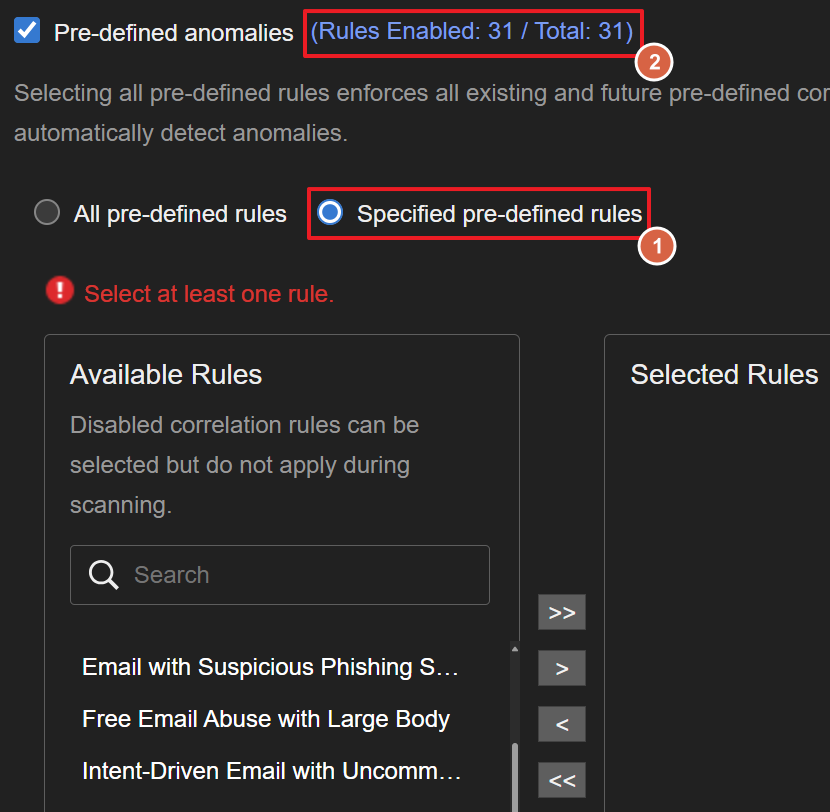Viewport: 830px width, 812px height.
Task: Click the magnifier icon in the search box
Action: pyautogui.click(x=104, y=574)
